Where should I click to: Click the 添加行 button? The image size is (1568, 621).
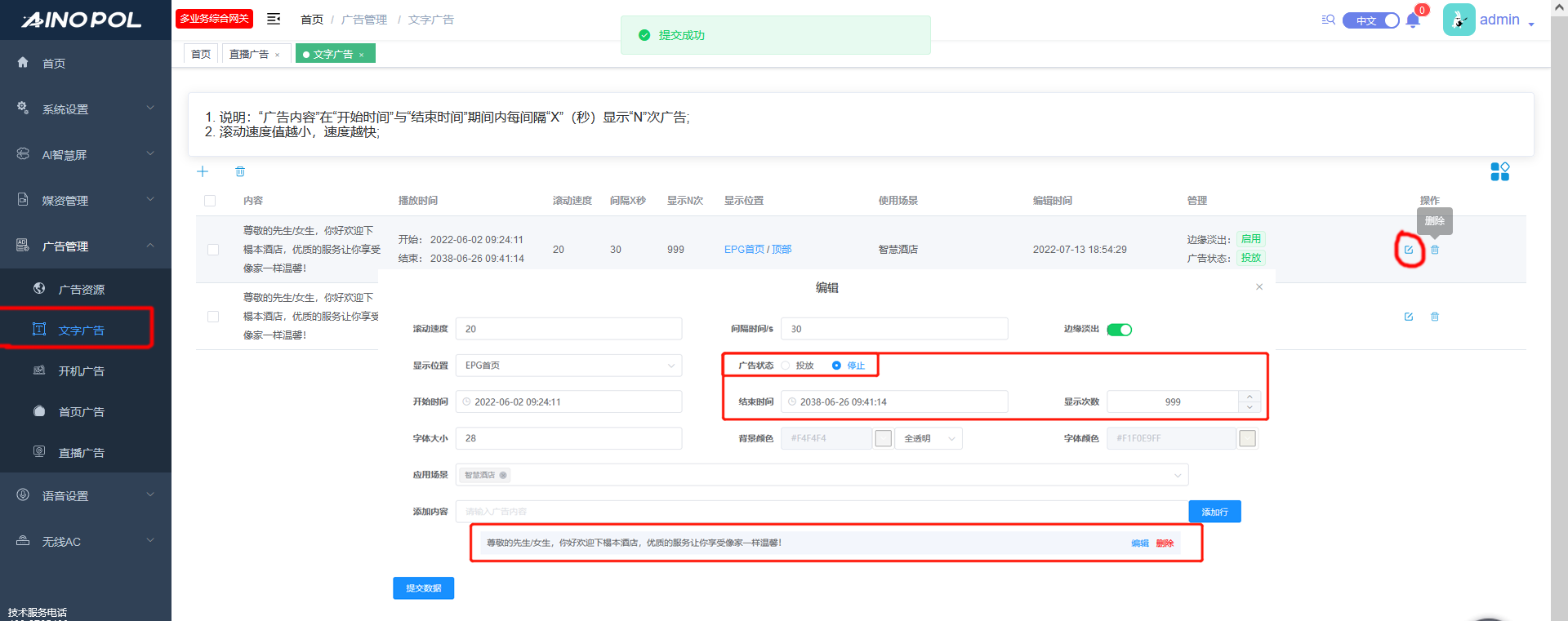click(x=1214, y=512)
